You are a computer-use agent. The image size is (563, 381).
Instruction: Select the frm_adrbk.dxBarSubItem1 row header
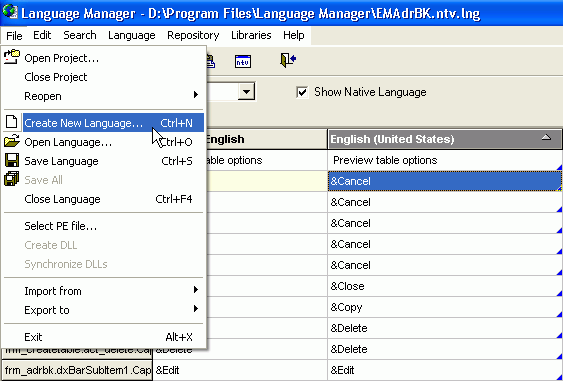77,370
